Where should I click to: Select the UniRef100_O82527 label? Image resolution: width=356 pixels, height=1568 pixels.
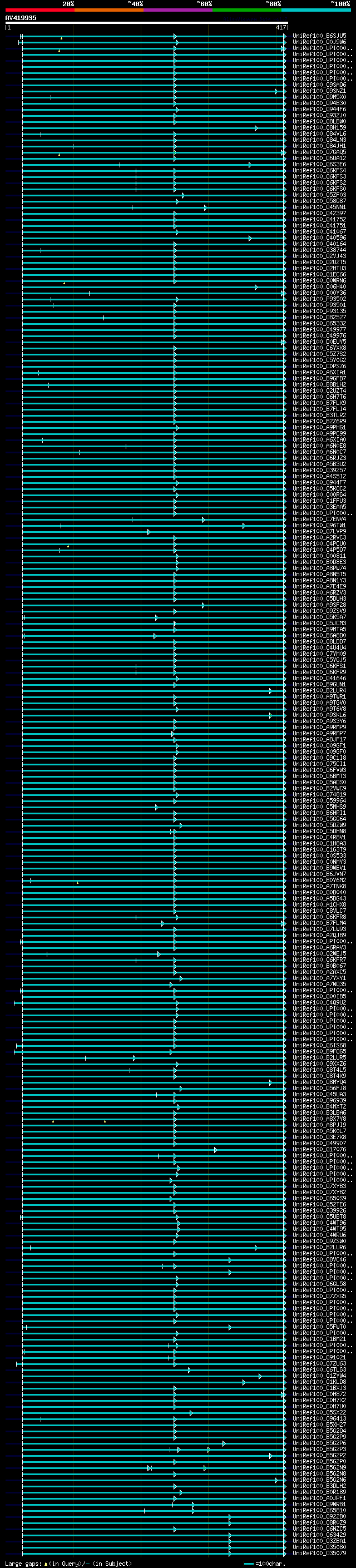click(x=319, y=317)
